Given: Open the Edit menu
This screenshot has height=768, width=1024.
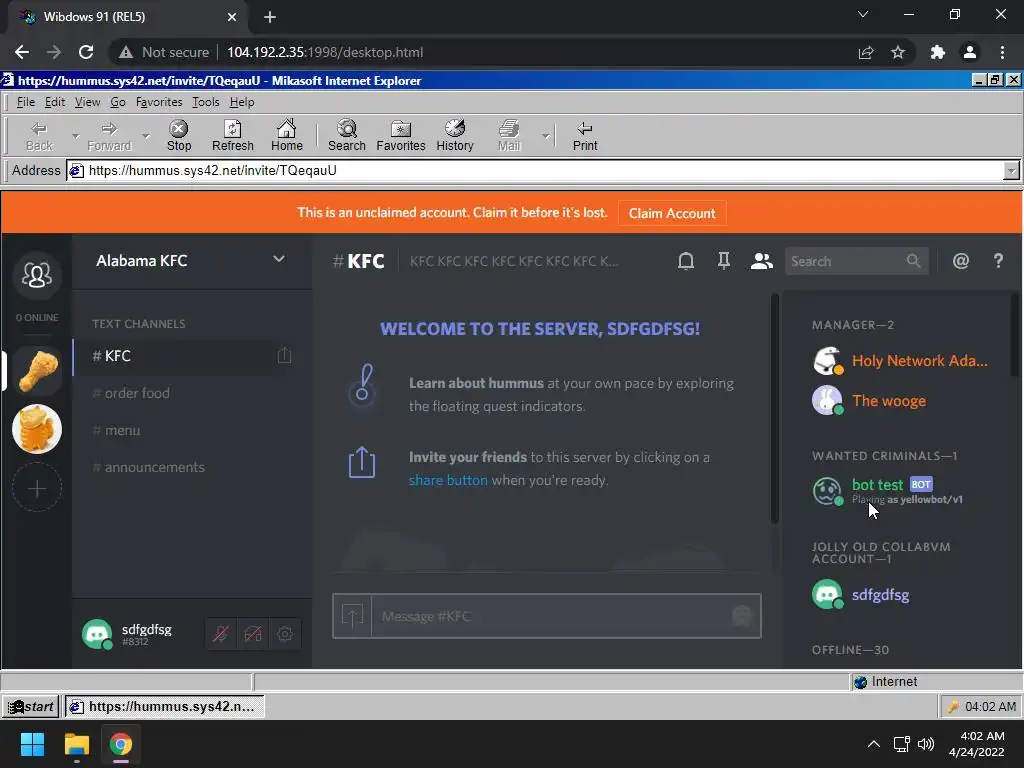Looking at the screenshot, I should (55, 102).
